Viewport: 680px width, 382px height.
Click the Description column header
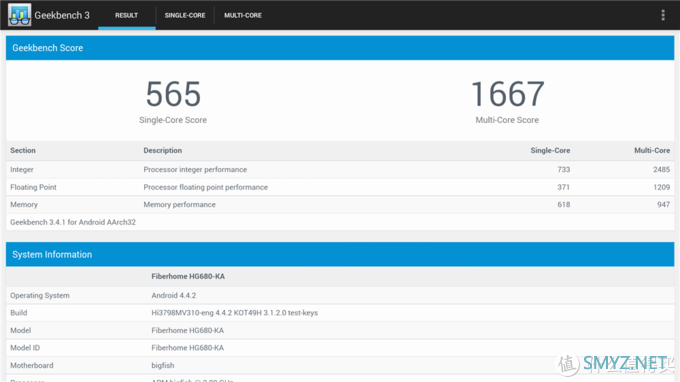[x=163, y=150]
